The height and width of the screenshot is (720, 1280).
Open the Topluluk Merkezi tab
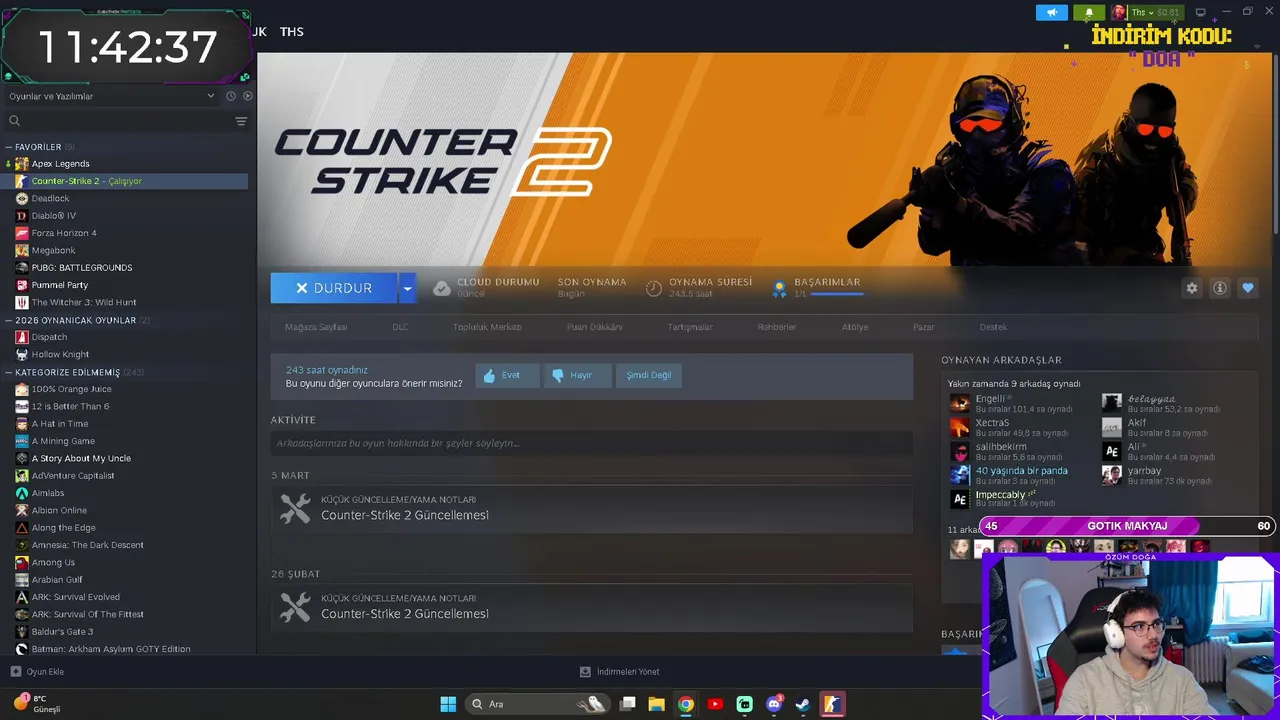coord(487,327)
